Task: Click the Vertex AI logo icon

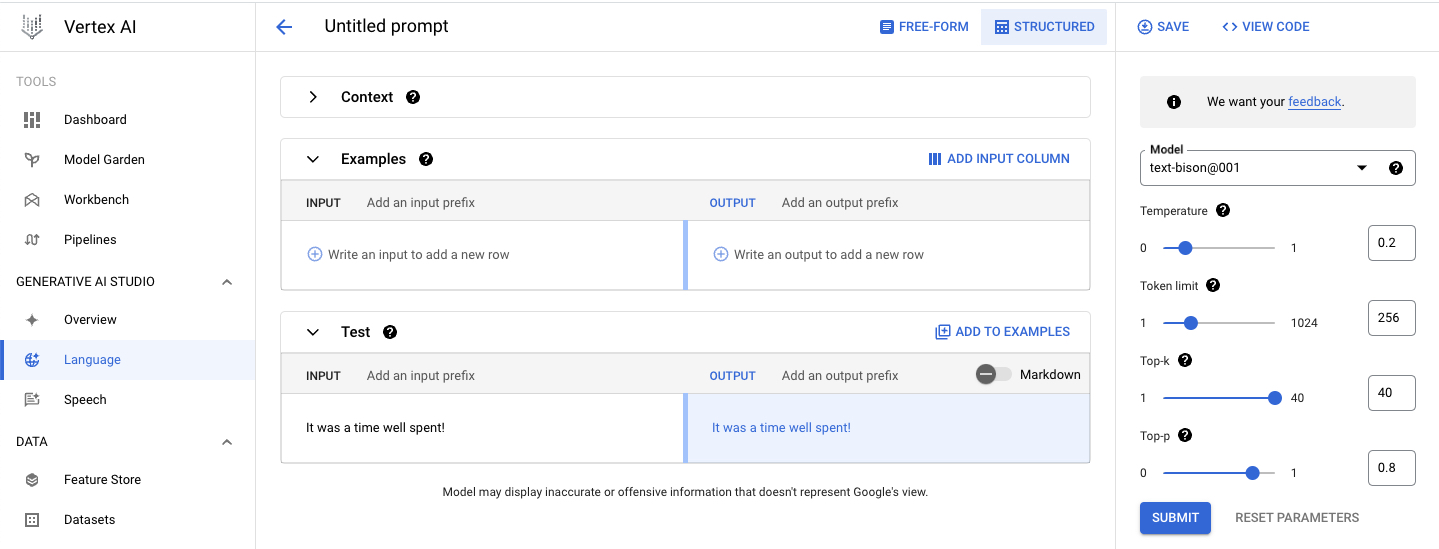Action: click(33, 27)
